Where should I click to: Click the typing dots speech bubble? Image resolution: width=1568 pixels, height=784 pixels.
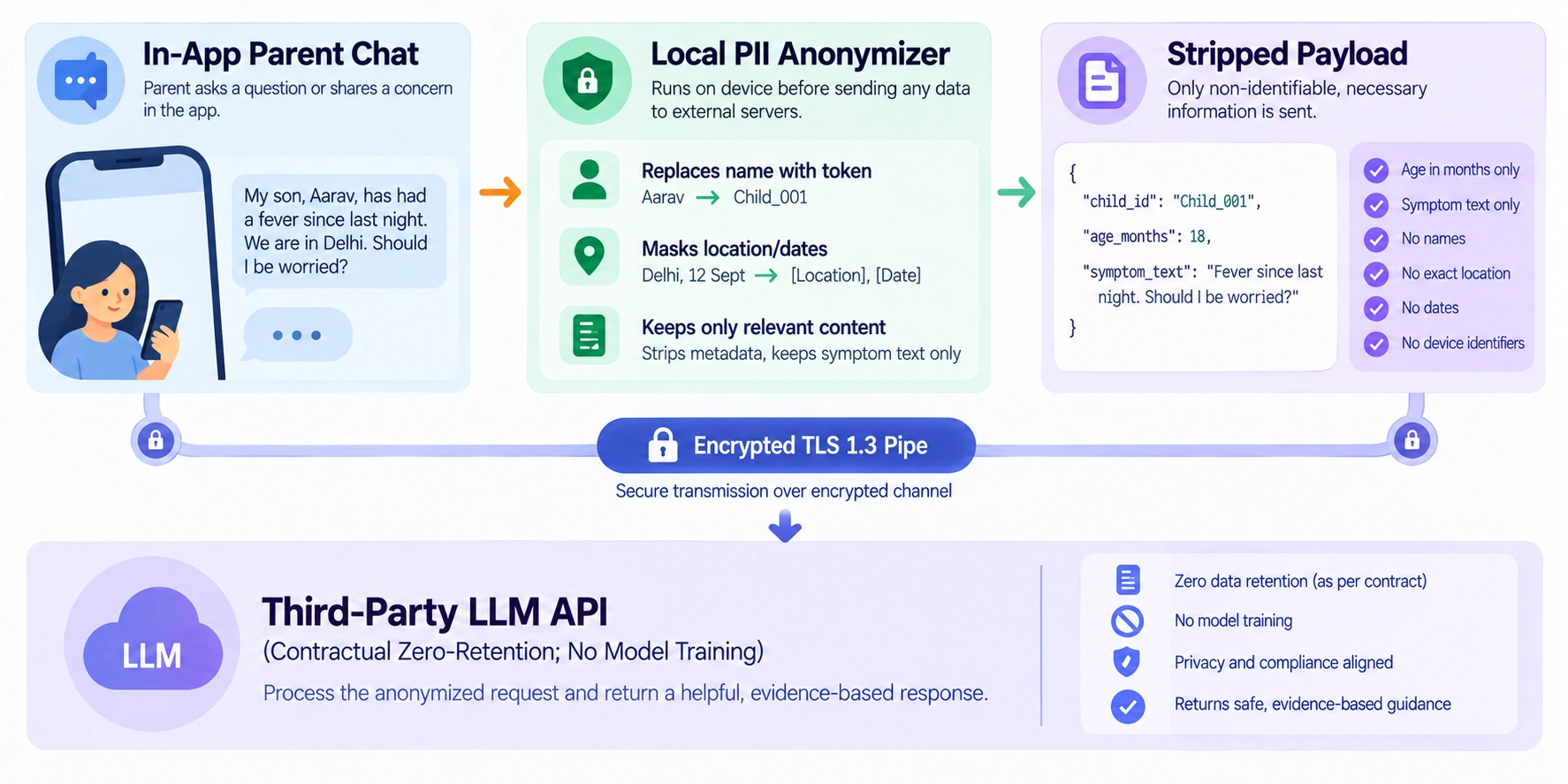(x=297, y=334)
